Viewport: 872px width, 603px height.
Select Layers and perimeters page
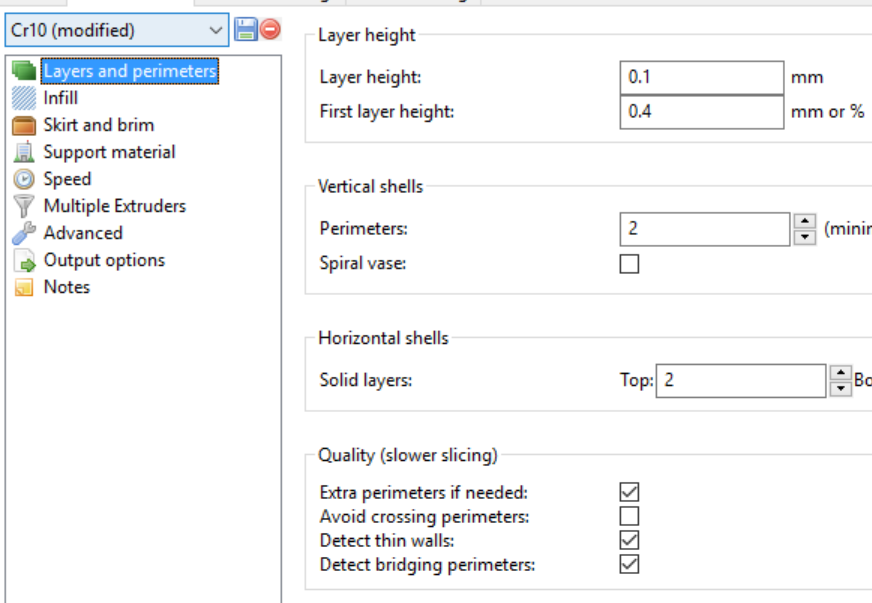pos(129,71)
